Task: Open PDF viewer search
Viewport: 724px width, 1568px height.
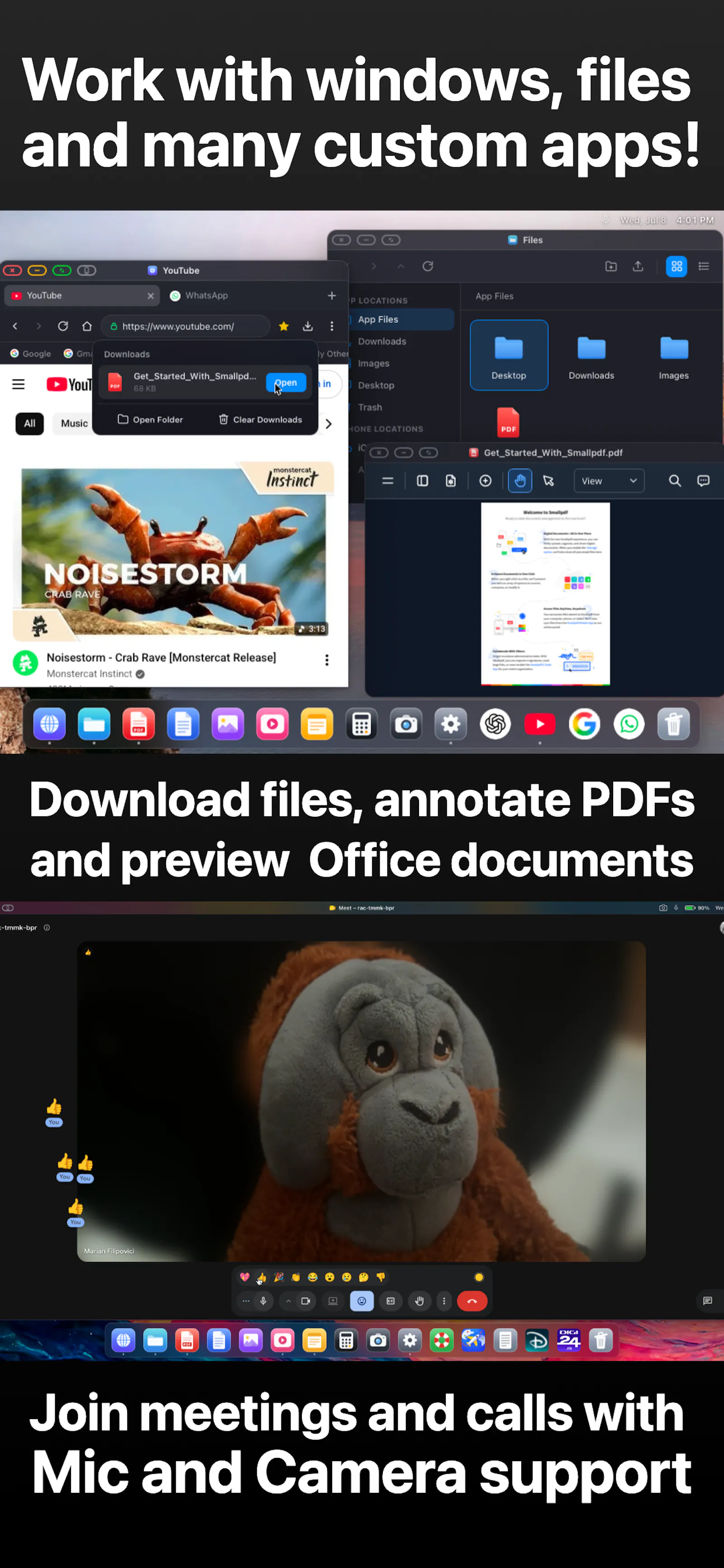Action: coord(675,481)
